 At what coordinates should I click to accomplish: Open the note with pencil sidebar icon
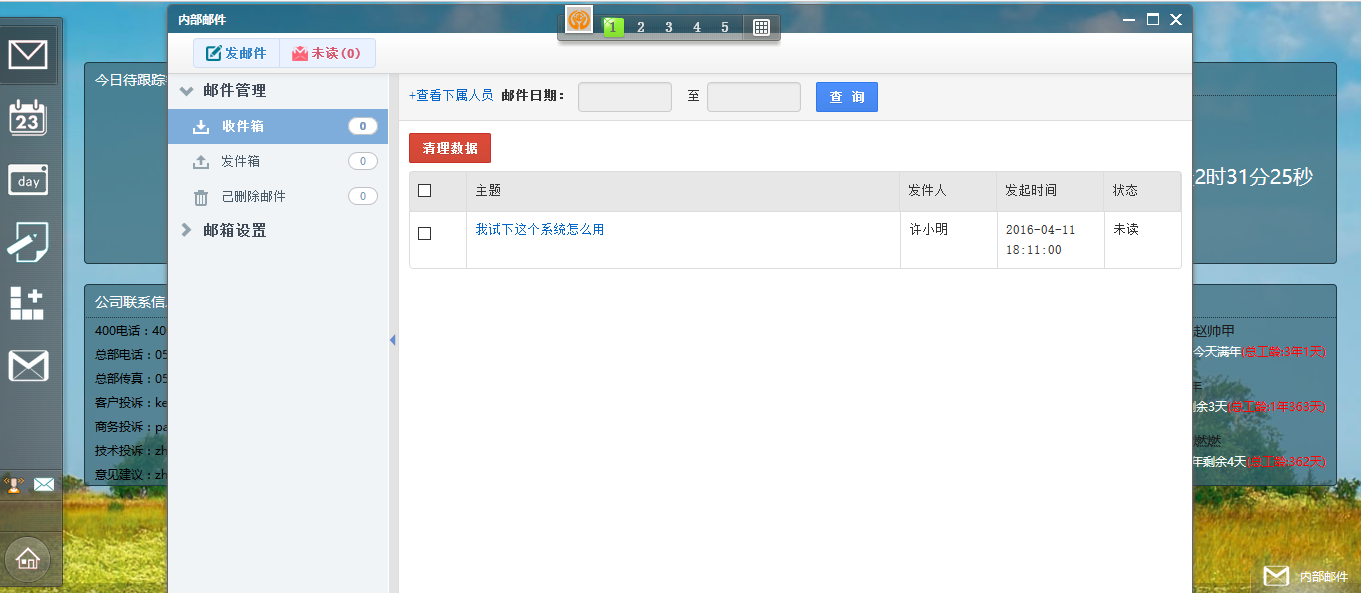point(28,242)
